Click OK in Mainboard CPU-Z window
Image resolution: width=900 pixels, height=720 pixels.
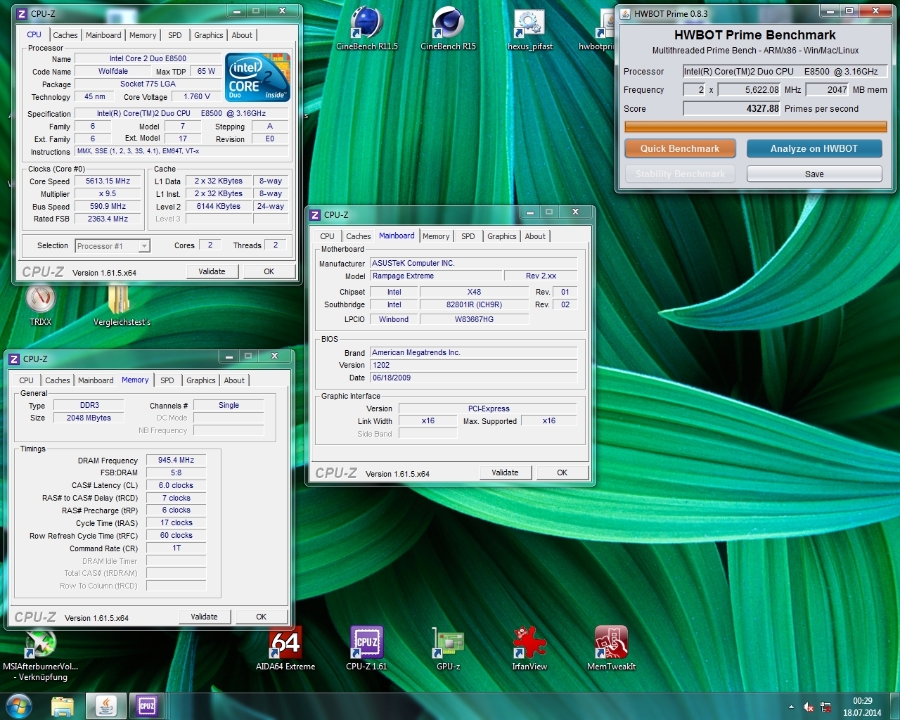(562, 473)
